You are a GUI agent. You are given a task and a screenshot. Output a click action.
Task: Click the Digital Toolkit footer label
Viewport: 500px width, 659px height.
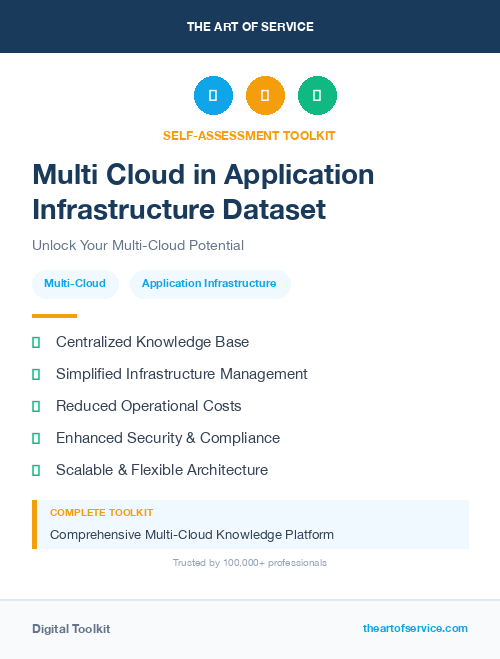coord(71,629)
